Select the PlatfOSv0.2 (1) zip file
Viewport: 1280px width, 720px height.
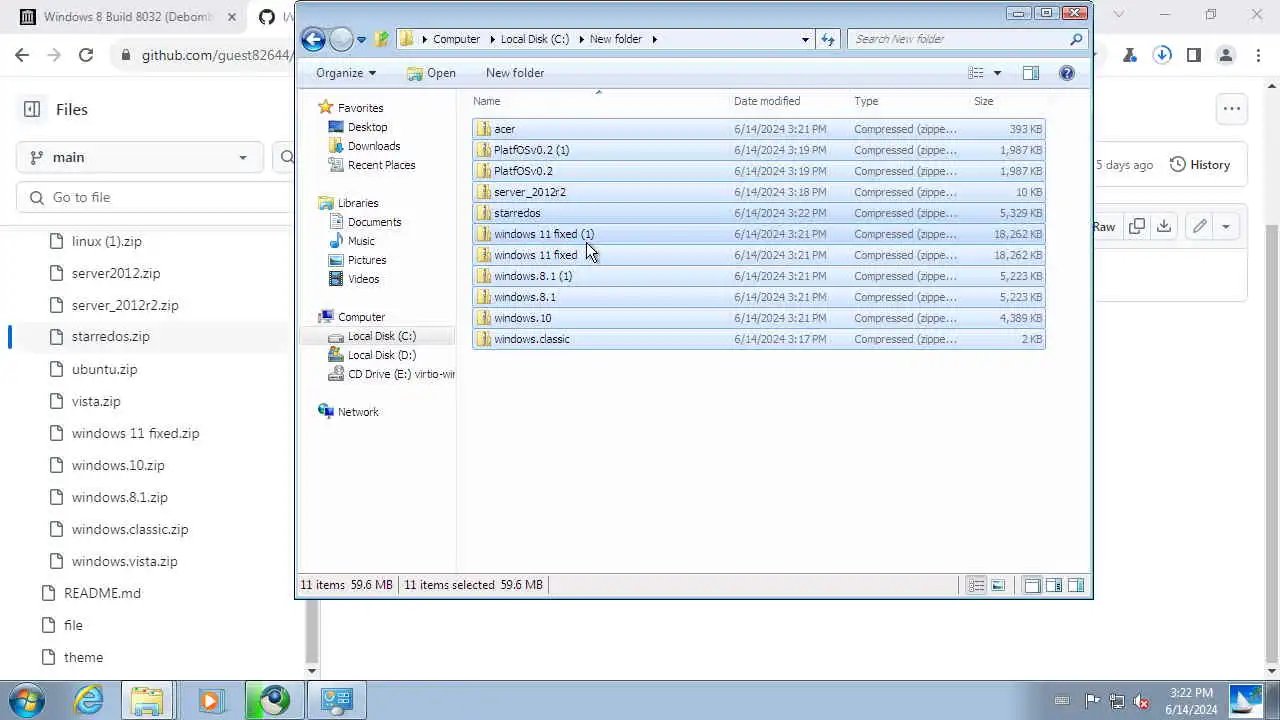[x=758, y=150]
